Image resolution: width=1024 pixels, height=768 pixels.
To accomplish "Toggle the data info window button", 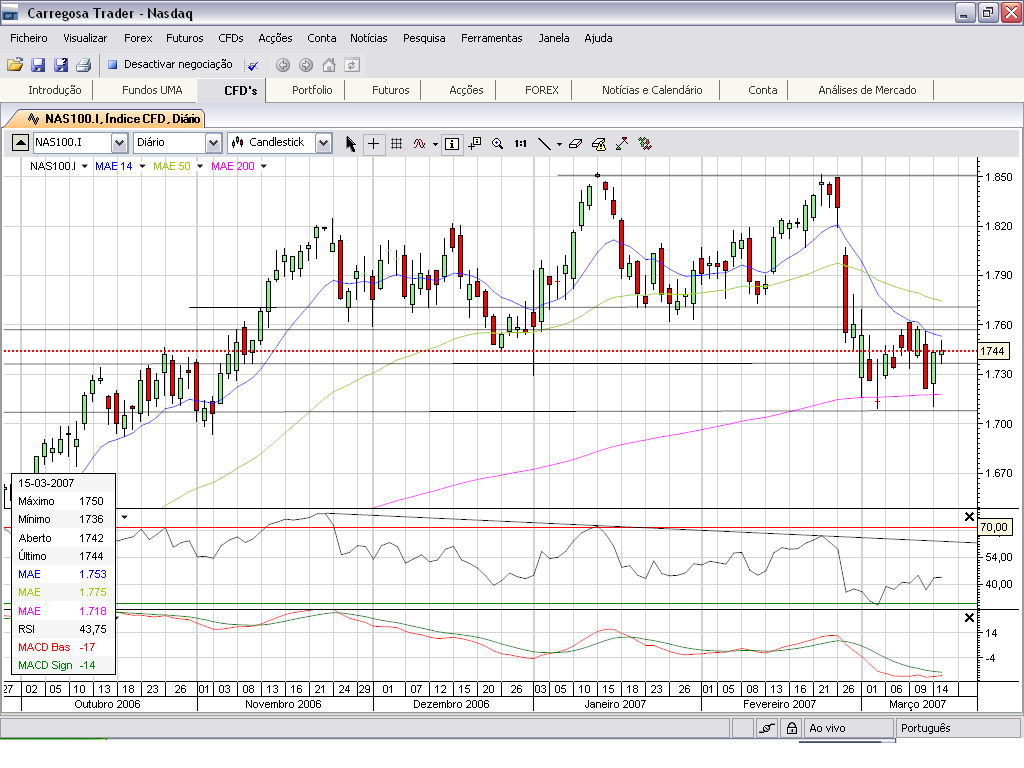I will pyautogui.click(x=452, y=144).
